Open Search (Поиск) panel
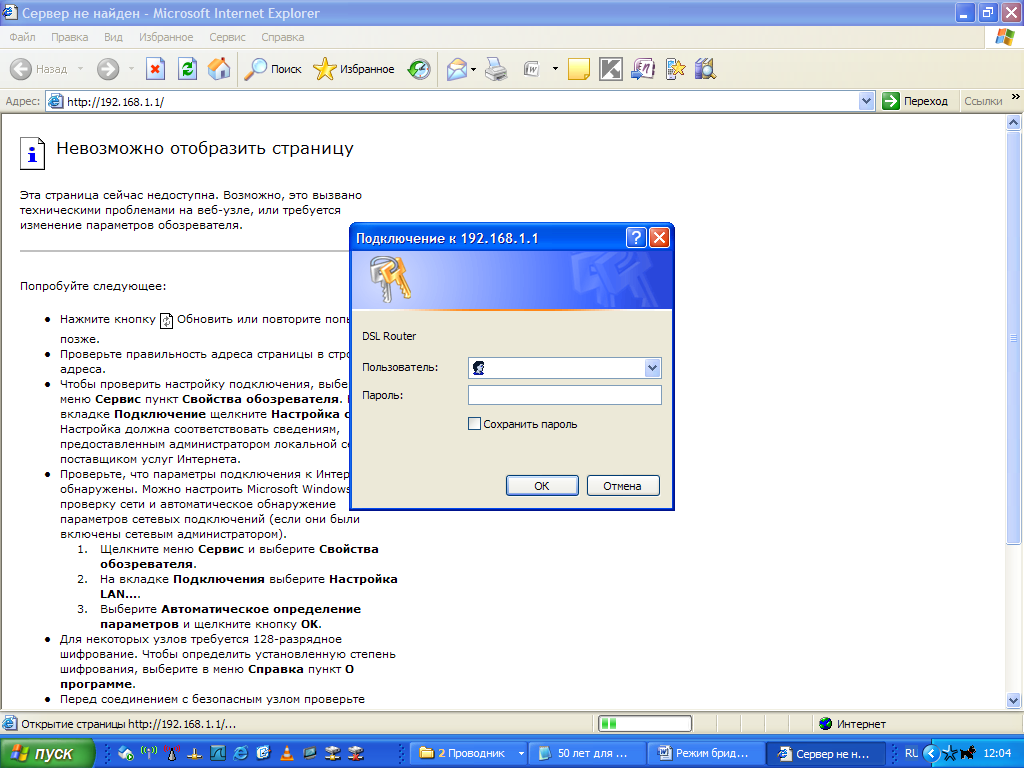 click(272, 69)
